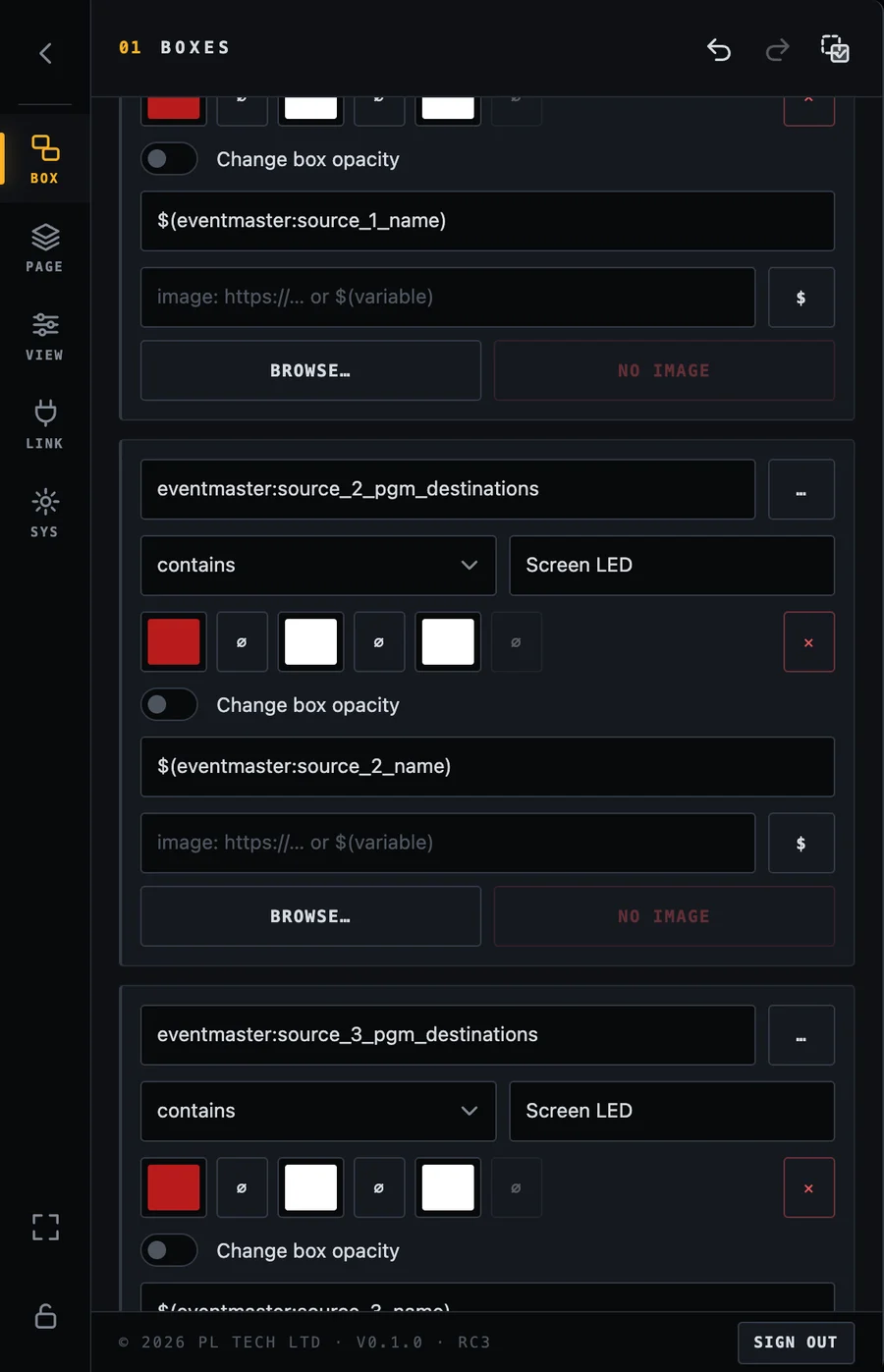Click NO IMAGE in source_2 rule
The width and height of the screenshot is (884, 1372).
point(664,916)
